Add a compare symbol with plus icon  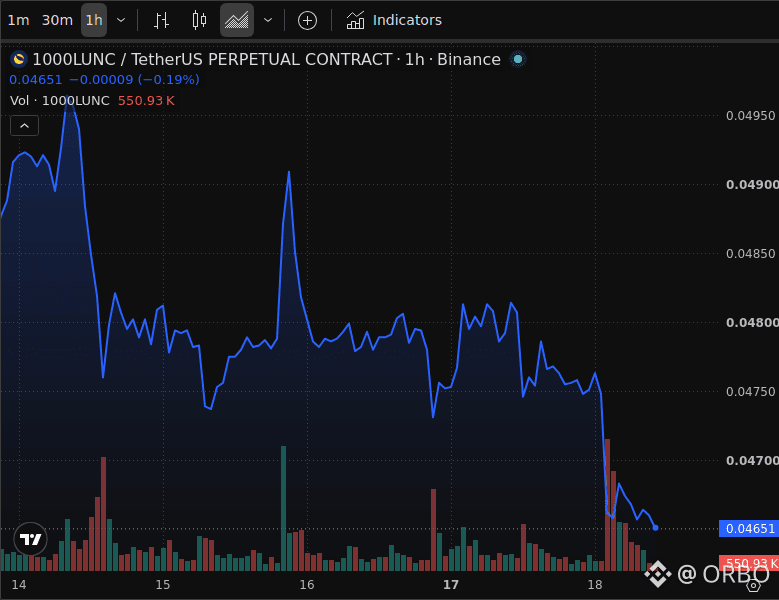click(307, 20)
